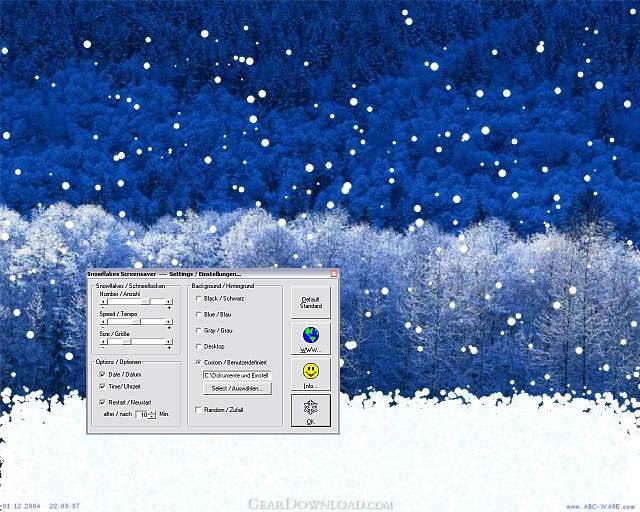640x512 pixels.
Task: Open the WWW globe icon button
Action: click(x=310, y=337)
